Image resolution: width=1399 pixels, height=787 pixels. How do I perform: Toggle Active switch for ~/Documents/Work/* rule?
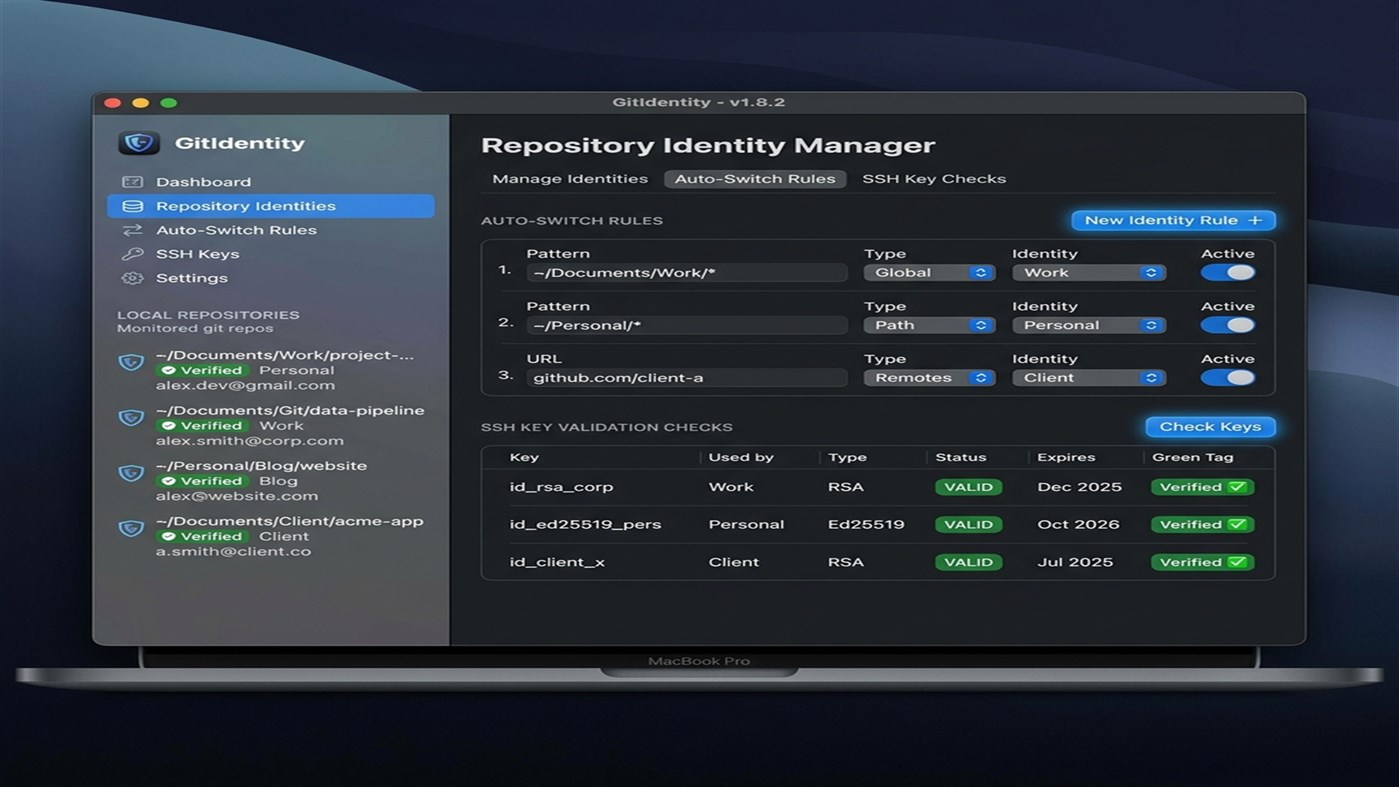pos(1228,272)
